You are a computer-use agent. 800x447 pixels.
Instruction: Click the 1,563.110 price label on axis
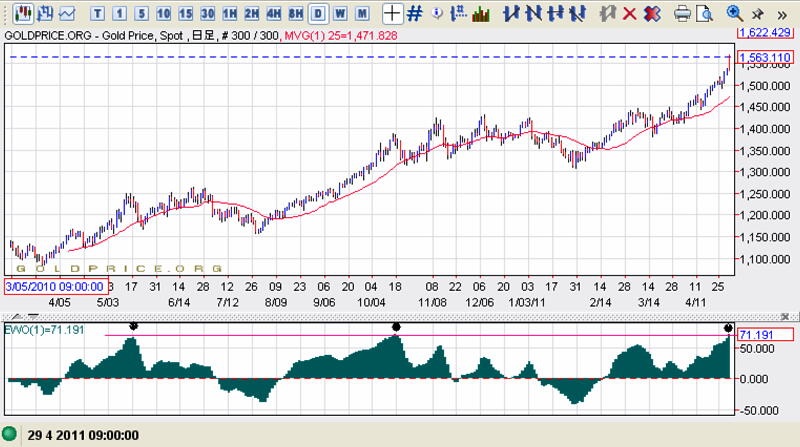point(766,58)
